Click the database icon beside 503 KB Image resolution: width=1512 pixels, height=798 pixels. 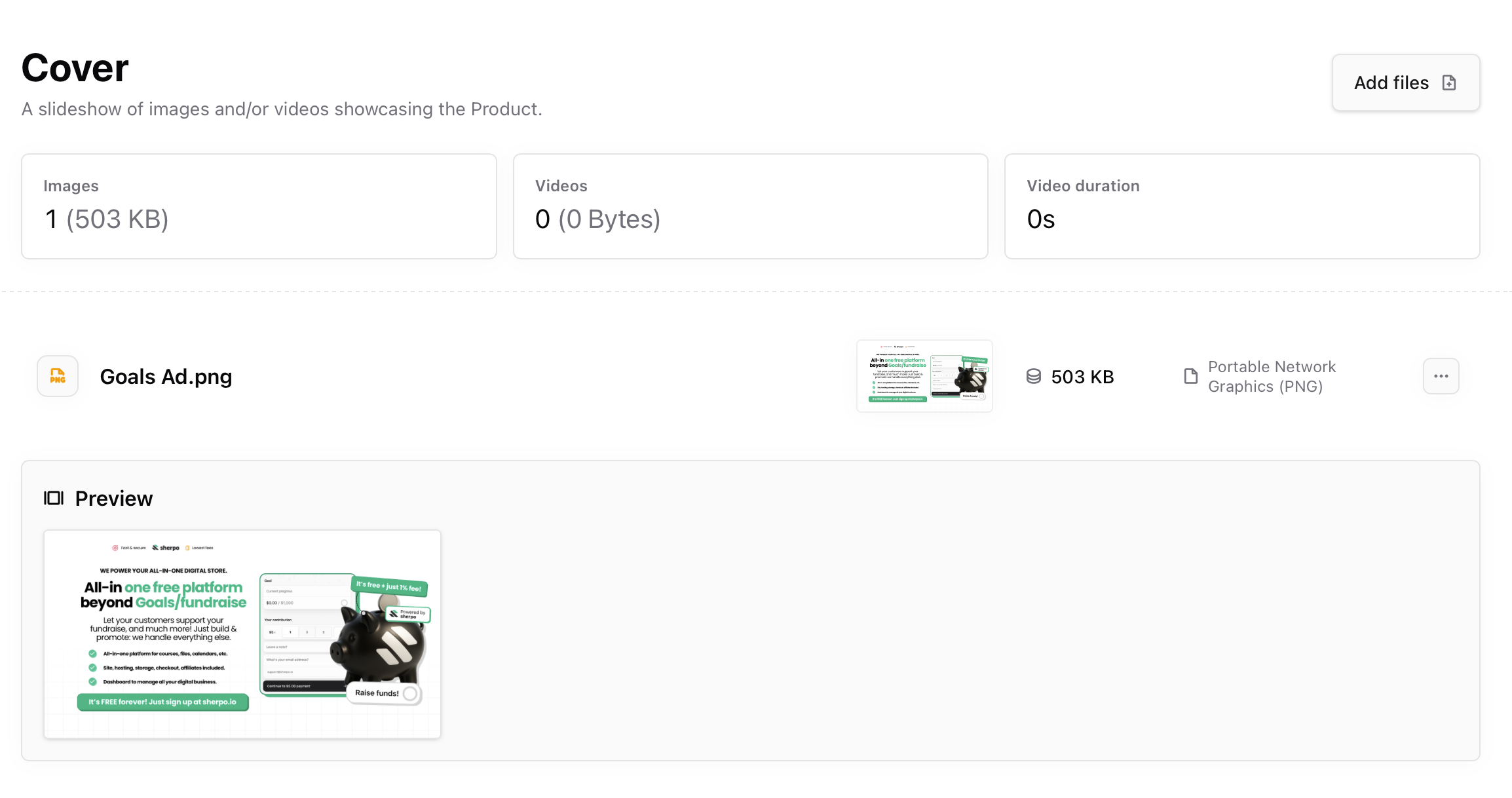1034,376
